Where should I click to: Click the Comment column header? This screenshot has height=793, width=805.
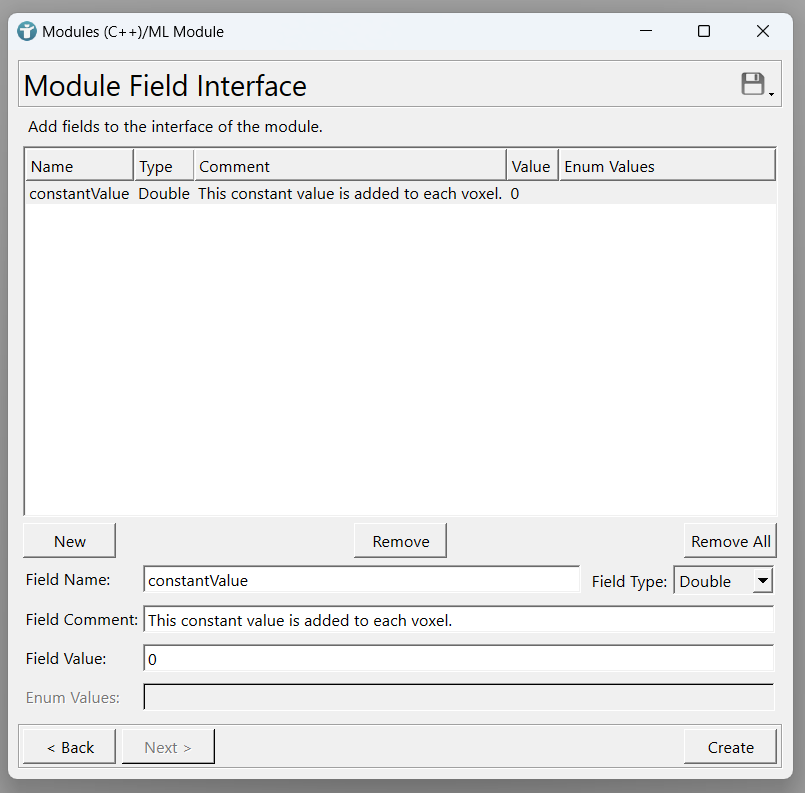point(350,166)
